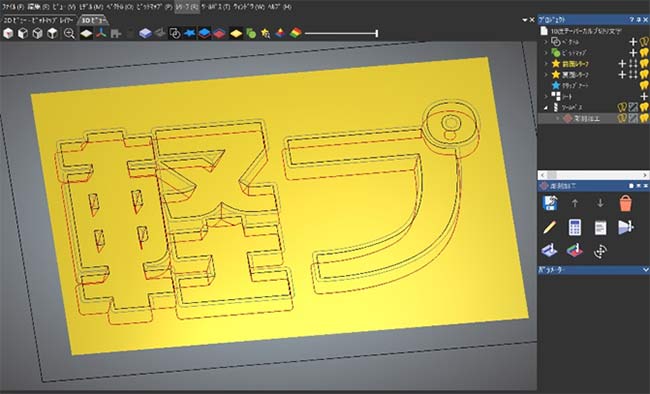Click the zoom magnifier icon in view toolbar
The width and height of the screenshot is (650, 394).
(69, 34)
